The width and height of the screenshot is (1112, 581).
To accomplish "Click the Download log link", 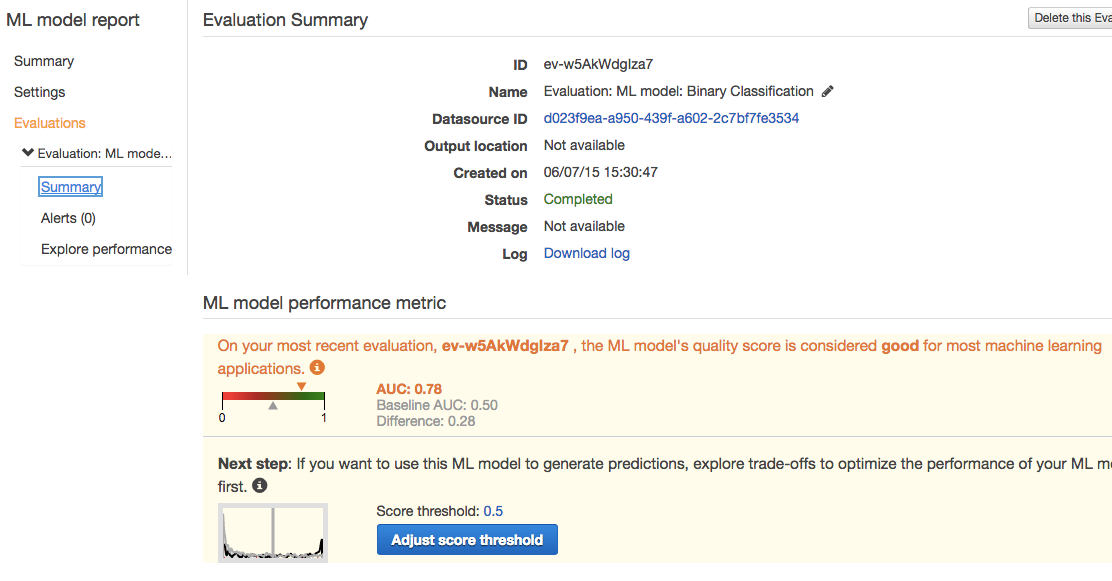I will tap(586, 253).
